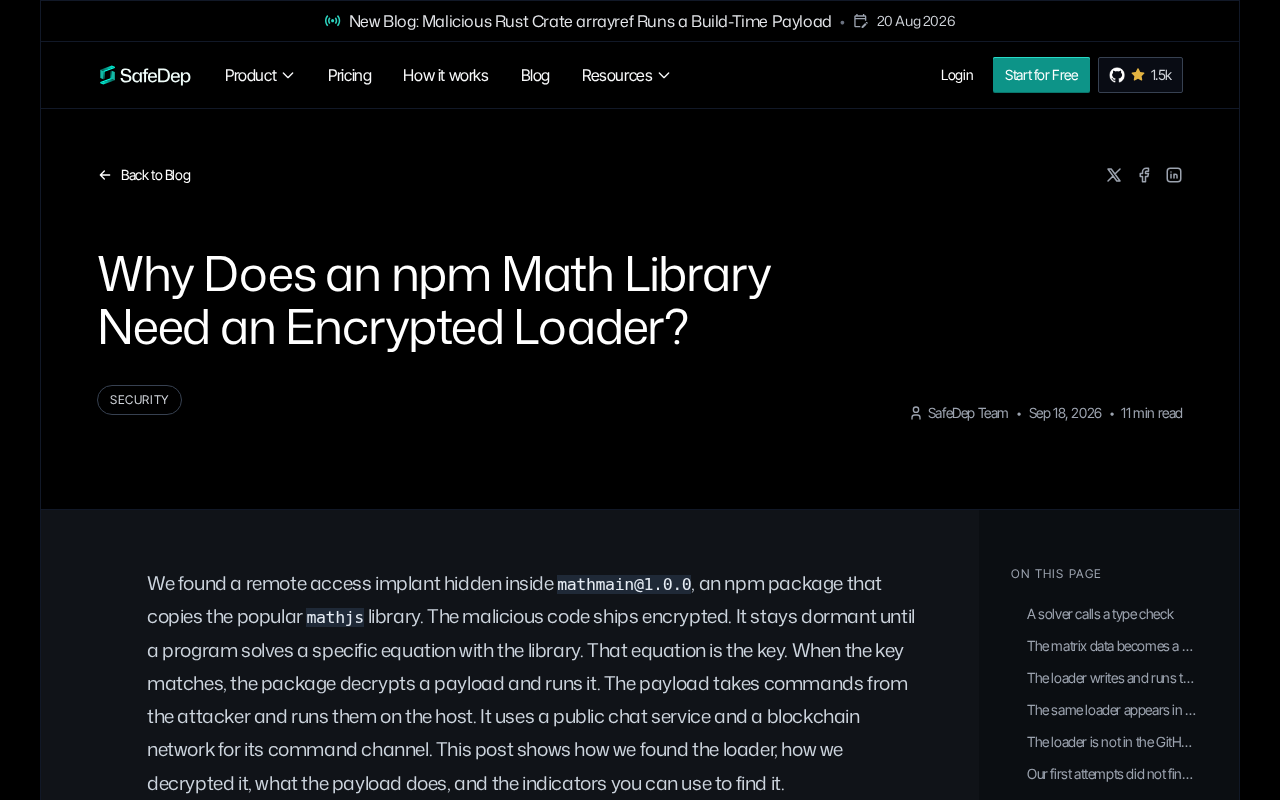Image resolution: width=1280 pixels, height=800 pixels.
Task: Click the SafeDep Team author name
Action: coord(968,413)
